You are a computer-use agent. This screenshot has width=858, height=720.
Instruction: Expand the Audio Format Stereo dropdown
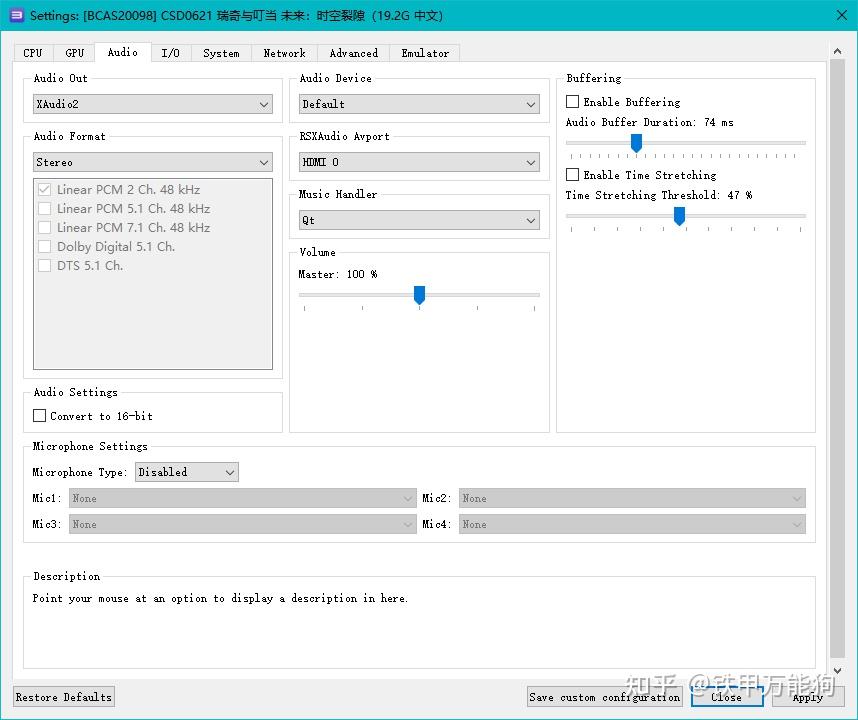pos(153,162)
